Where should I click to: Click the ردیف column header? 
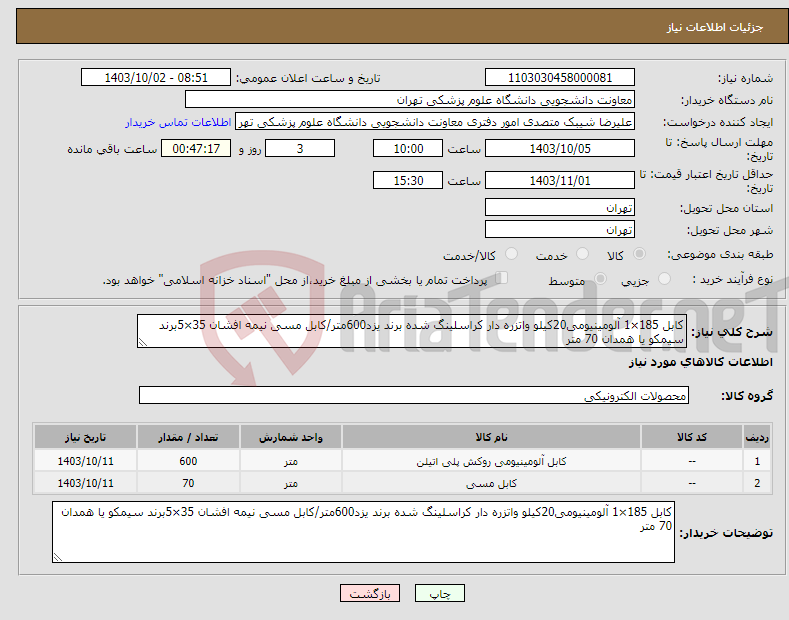(757, 437)
